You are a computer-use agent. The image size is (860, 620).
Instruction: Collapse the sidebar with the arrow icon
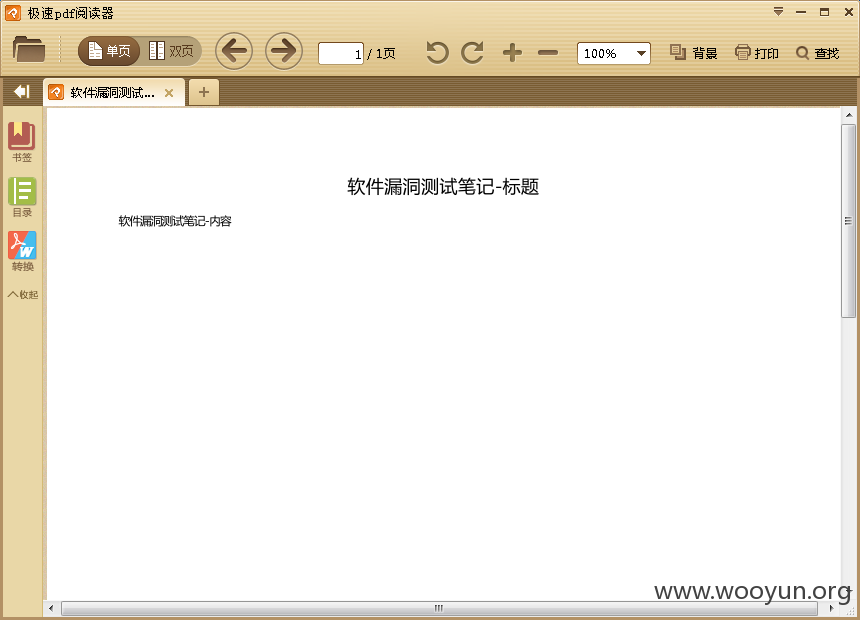[x=22, y=92]
